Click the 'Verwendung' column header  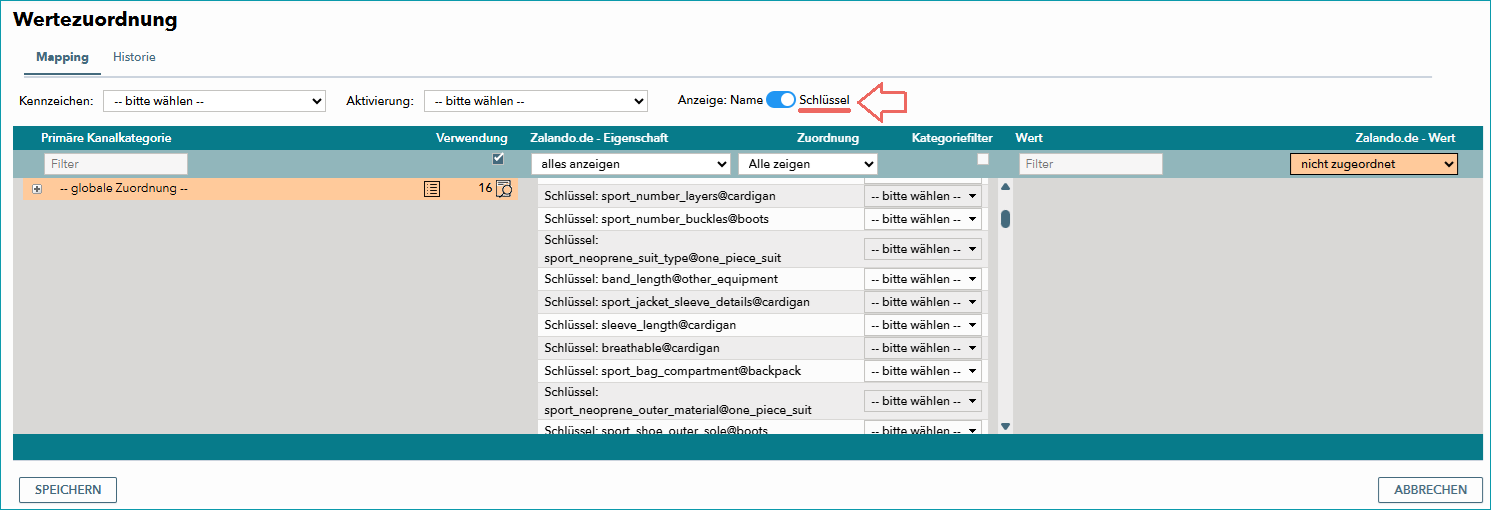(472, 138)
